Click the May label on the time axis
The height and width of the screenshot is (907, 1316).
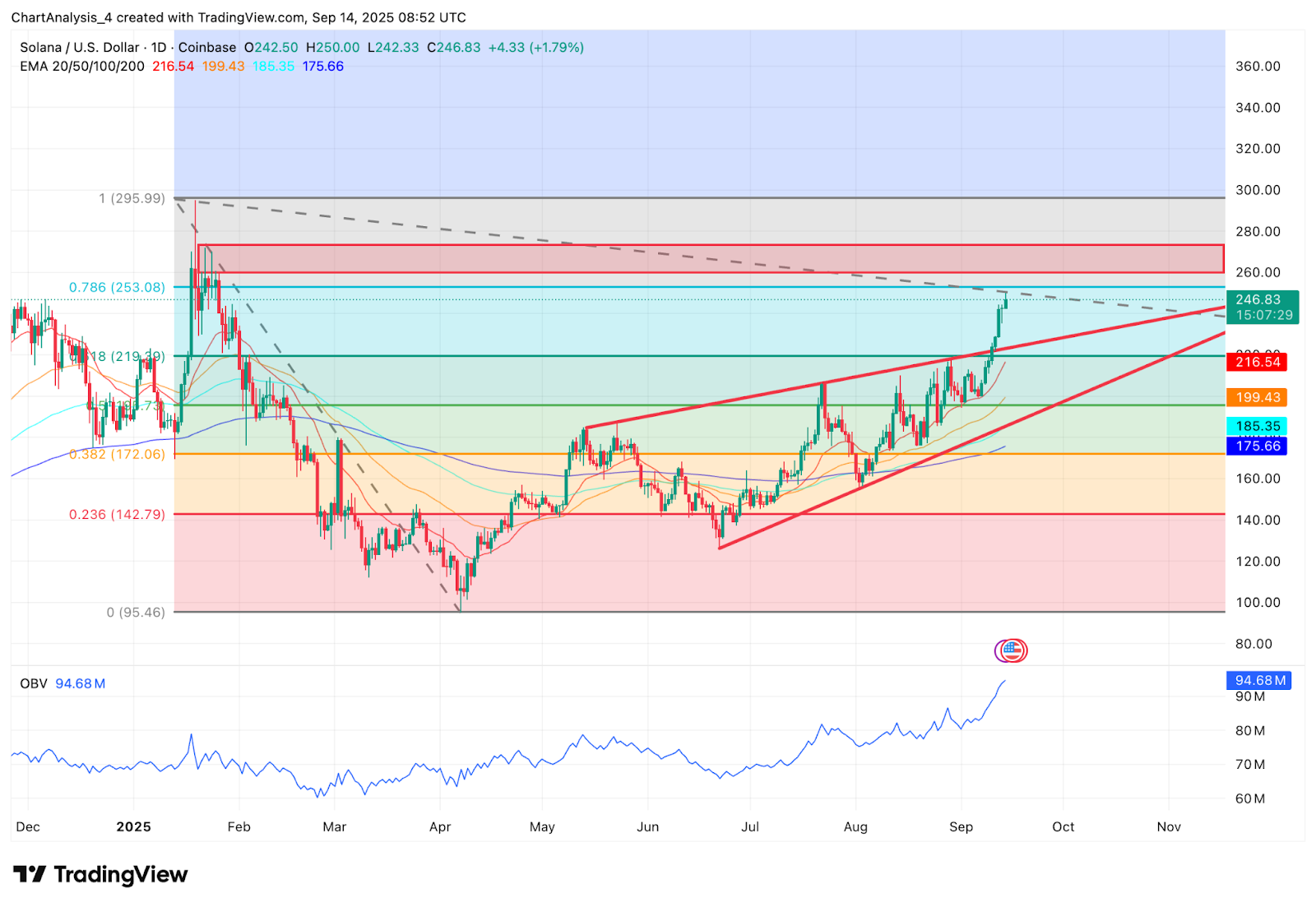point(542,827)
